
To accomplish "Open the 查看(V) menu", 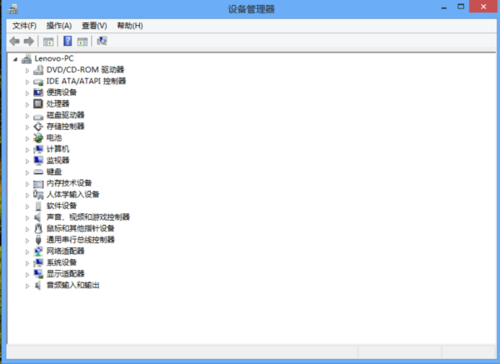I will pyautogui.click(x=94, y=26).
